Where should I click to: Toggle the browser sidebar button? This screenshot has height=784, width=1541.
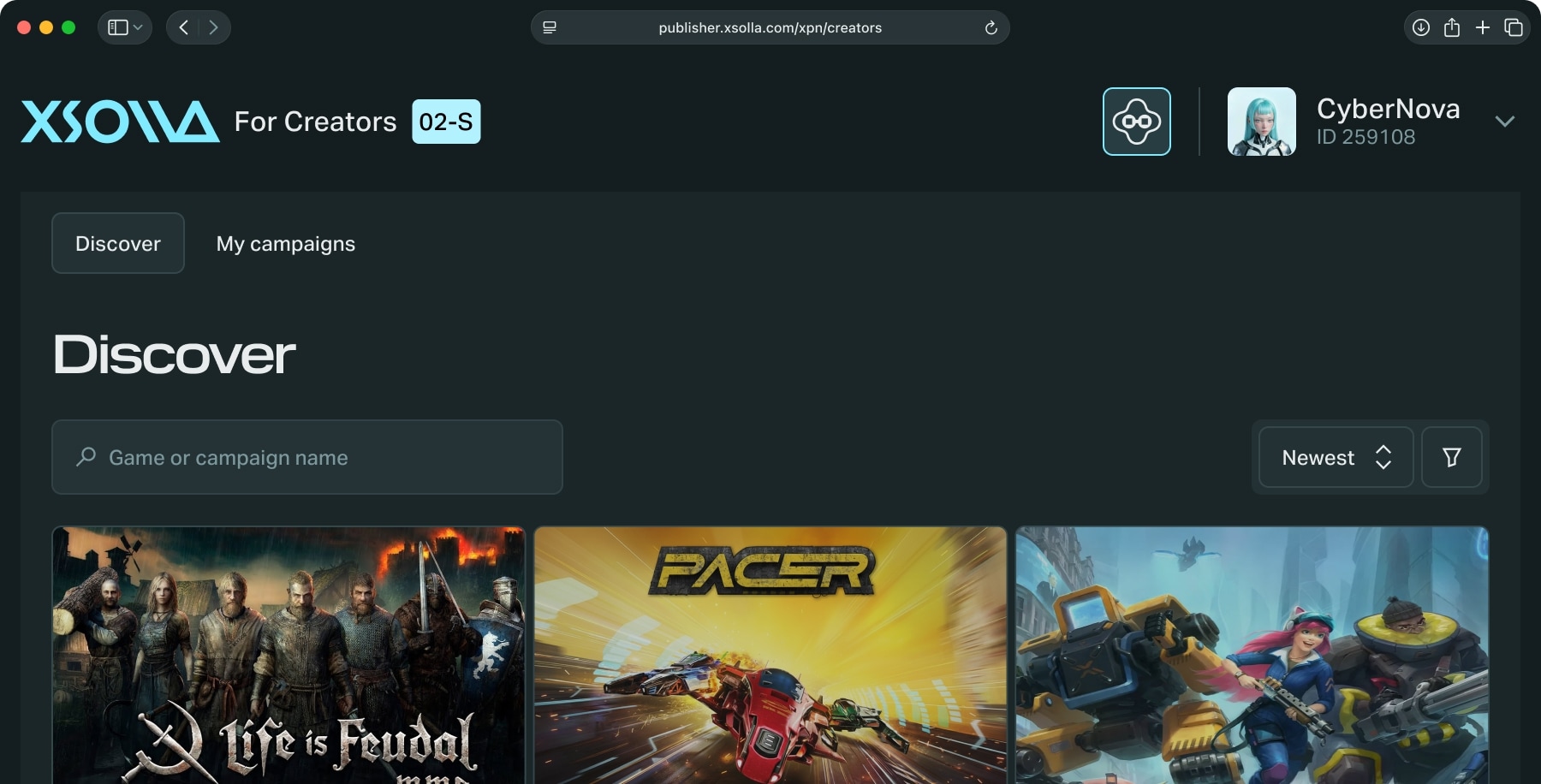[x=118, y=27]
